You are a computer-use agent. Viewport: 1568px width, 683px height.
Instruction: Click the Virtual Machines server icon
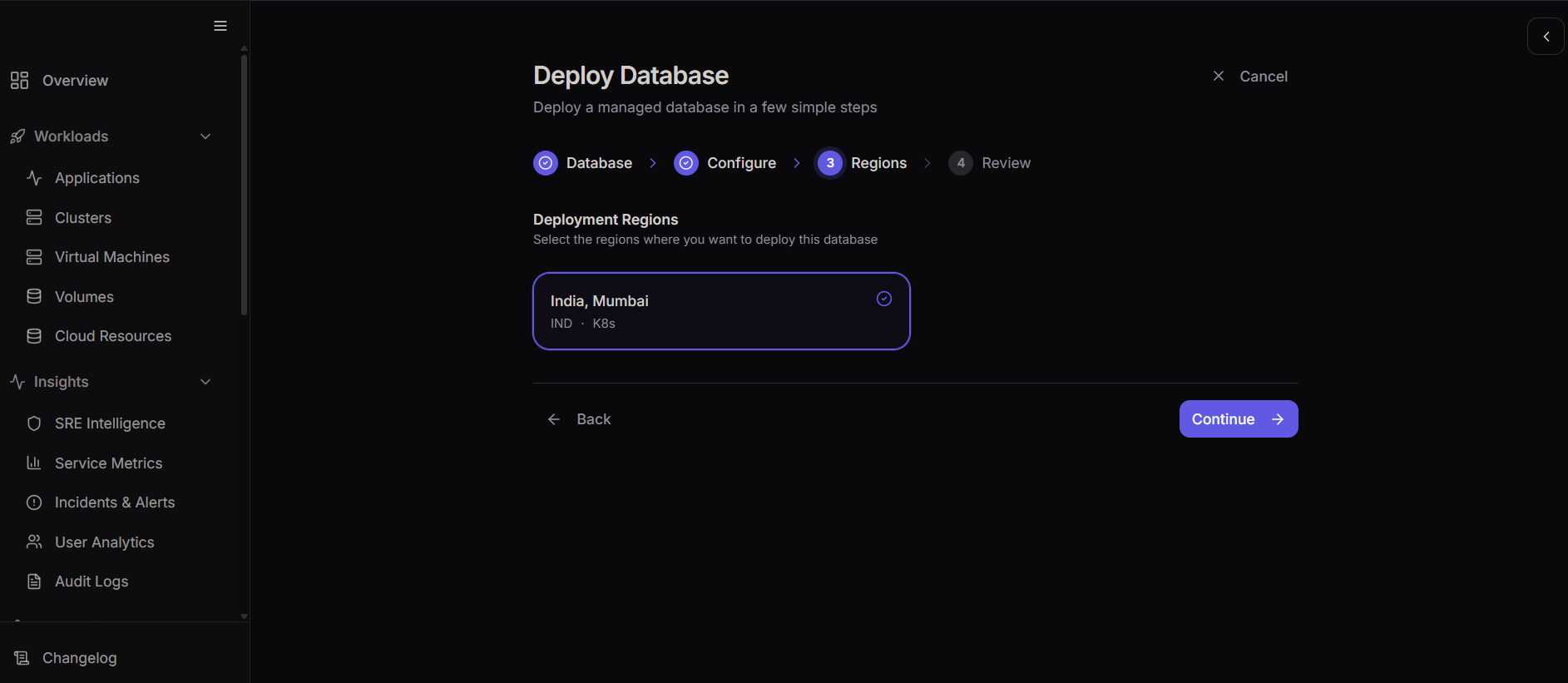click(x=34, y=257)
